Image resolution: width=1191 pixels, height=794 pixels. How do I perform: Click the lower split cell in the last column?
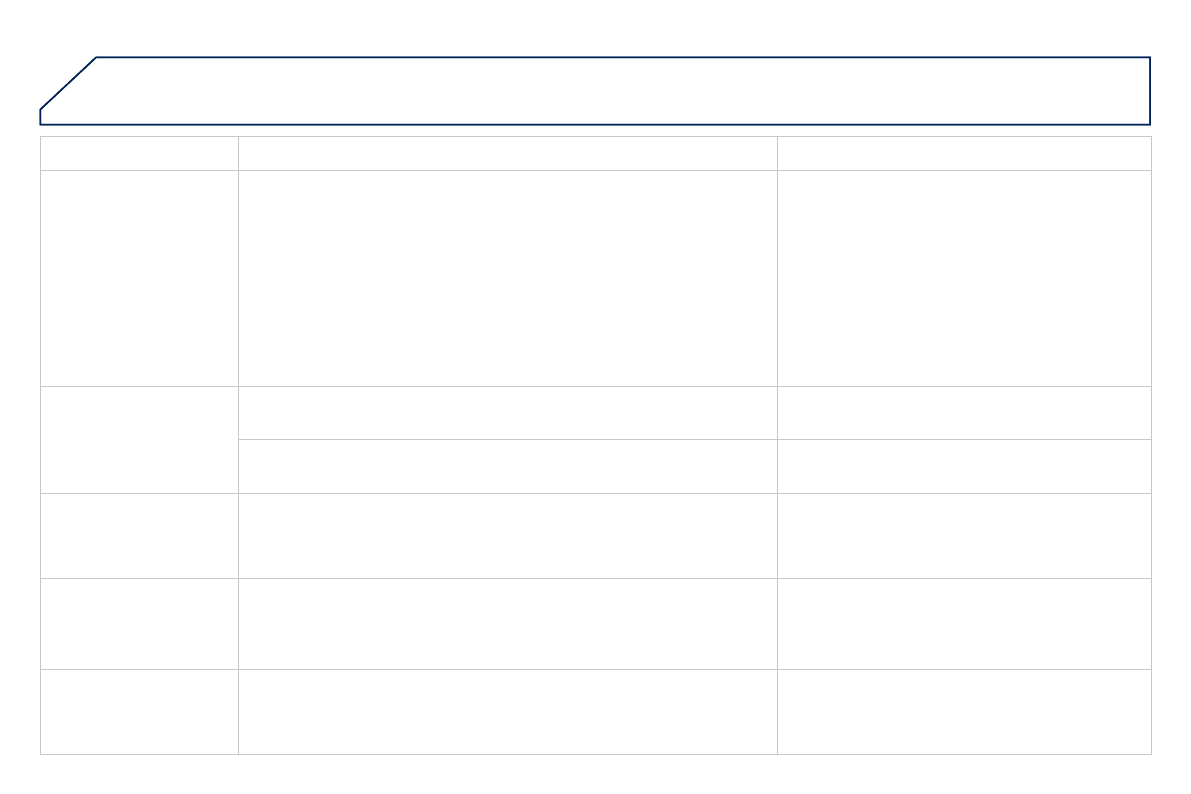tap(964, 466)
